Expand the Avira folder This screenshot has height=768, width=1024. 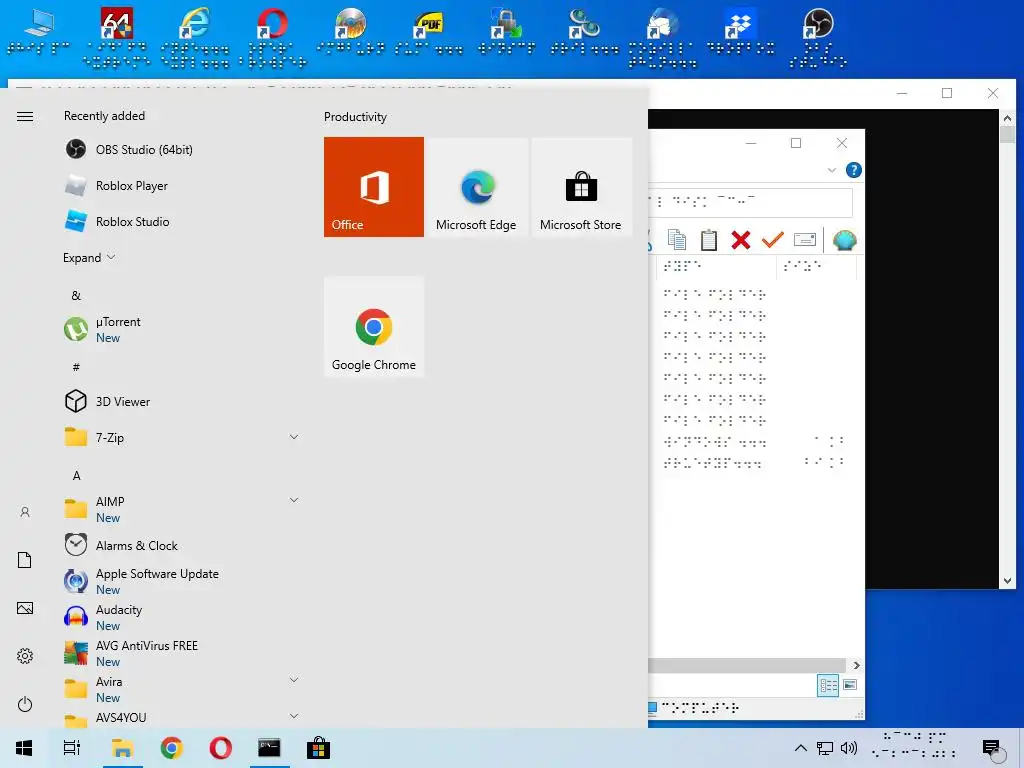294,680
